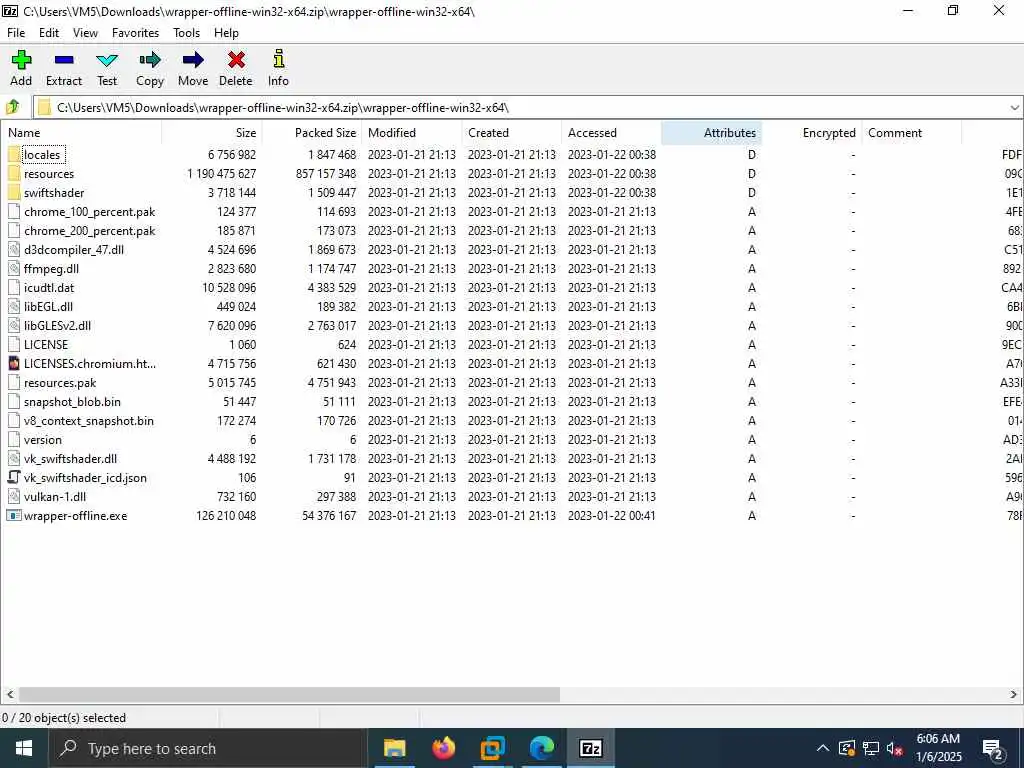Select the wrapper-offline.exe file icon
1024x768 pixels.
pyautogui.click(x=14, y=515)
